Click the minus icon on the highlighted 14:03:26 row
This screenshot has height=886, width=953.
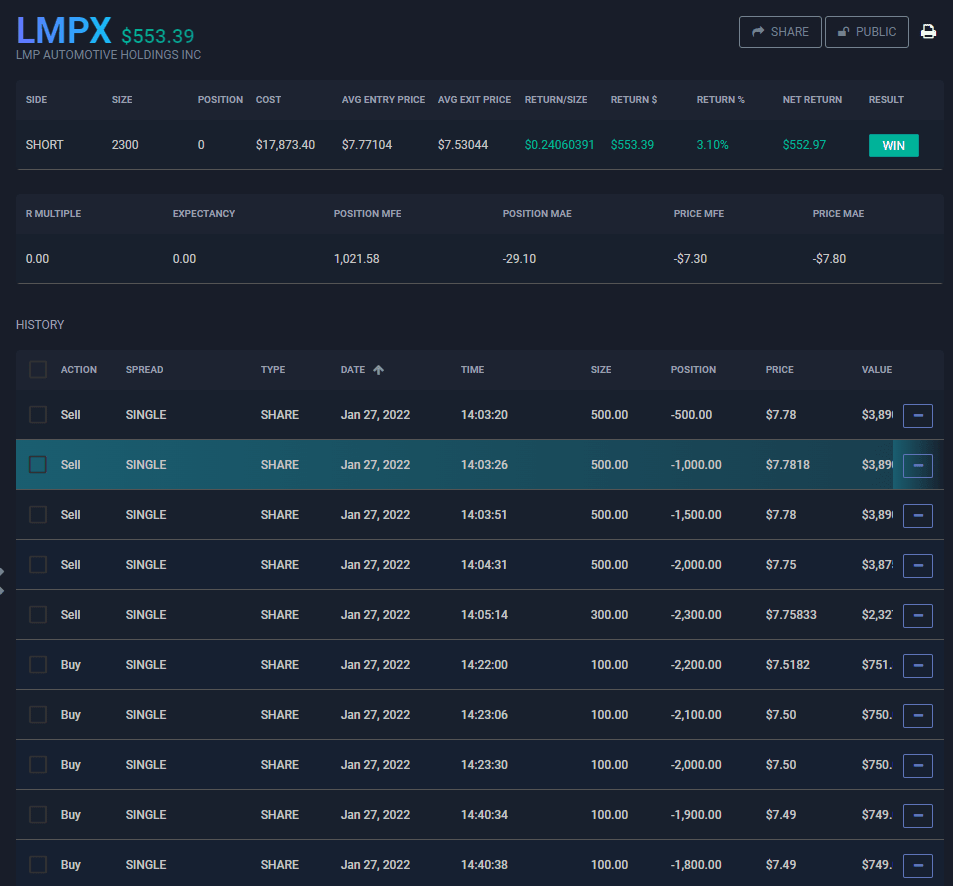(917, 465)
